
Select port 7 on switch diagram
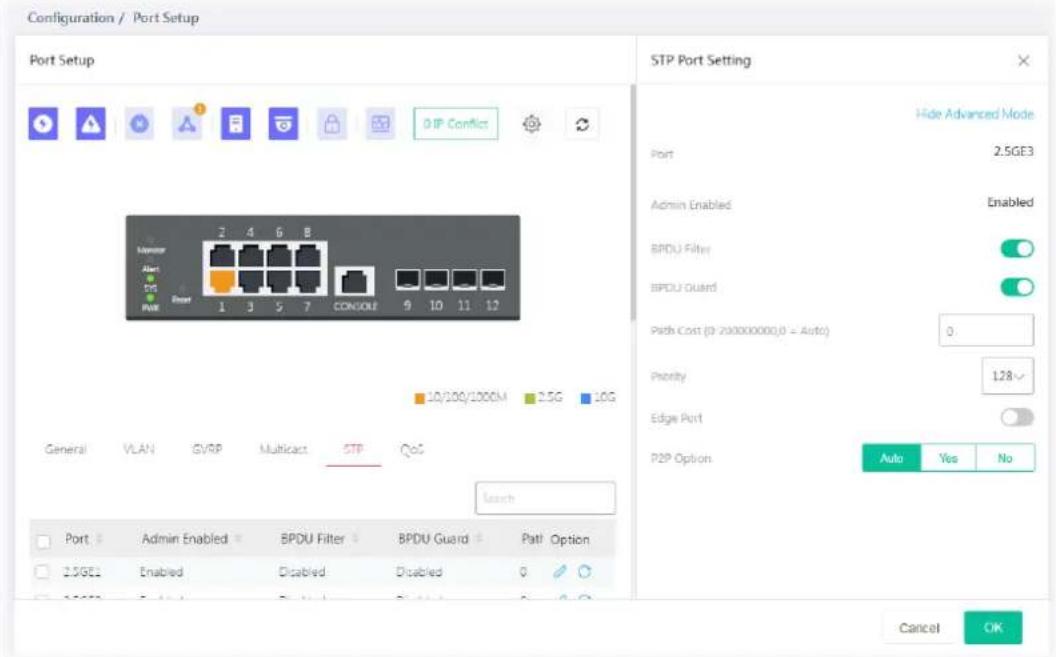307,281
